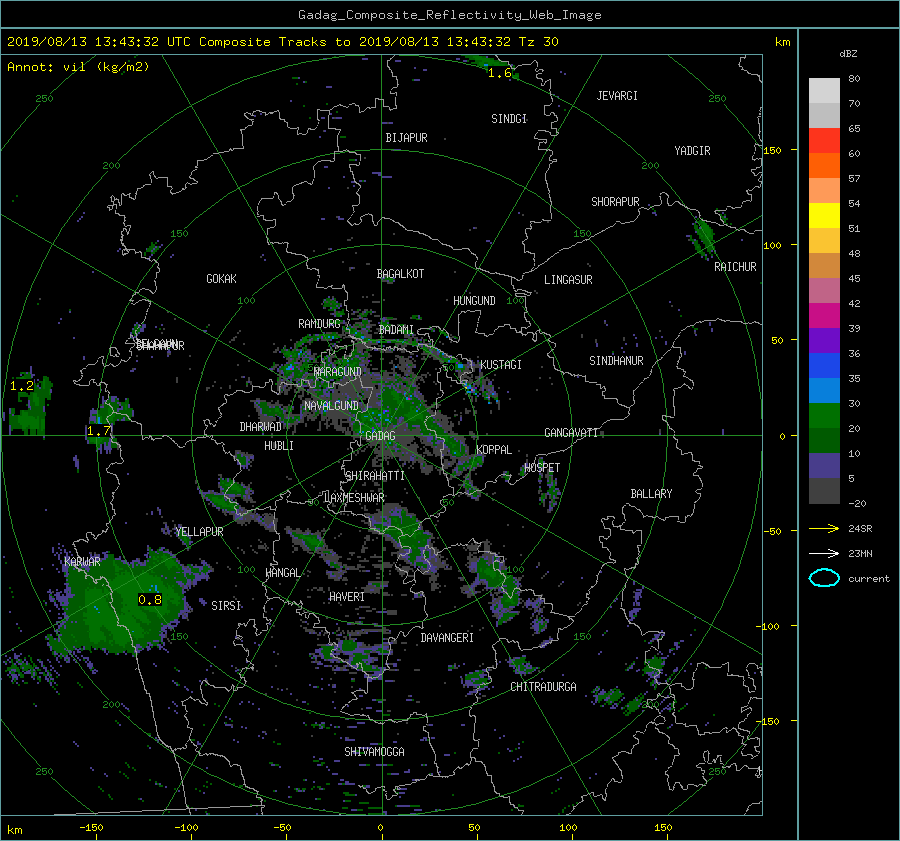Choose the bright green swatch near 20 dBZ
The image size is (900, 841).
pos(824,415)
